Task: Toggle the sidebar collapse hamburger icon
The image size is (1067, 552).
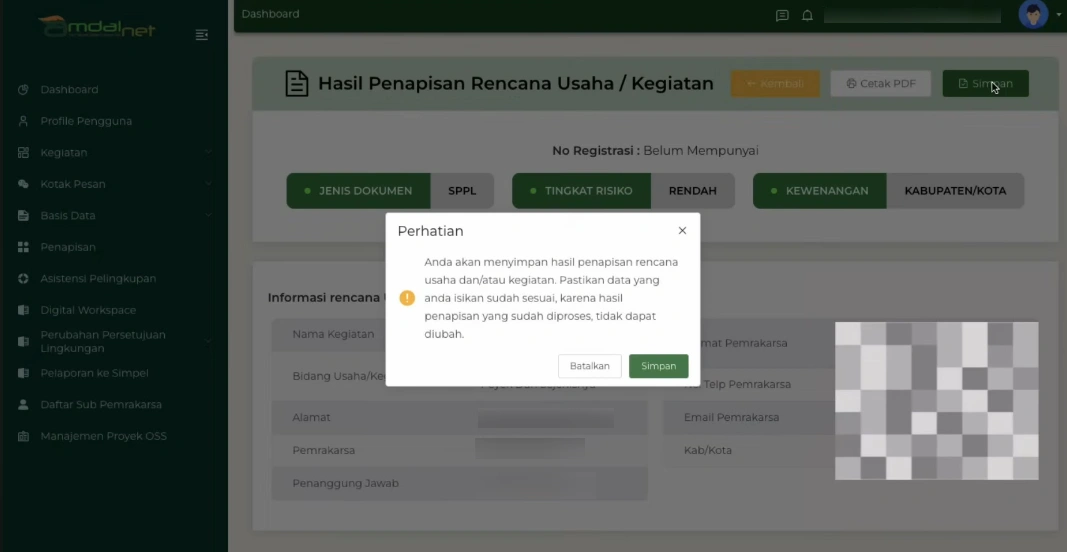Action: 201,35
